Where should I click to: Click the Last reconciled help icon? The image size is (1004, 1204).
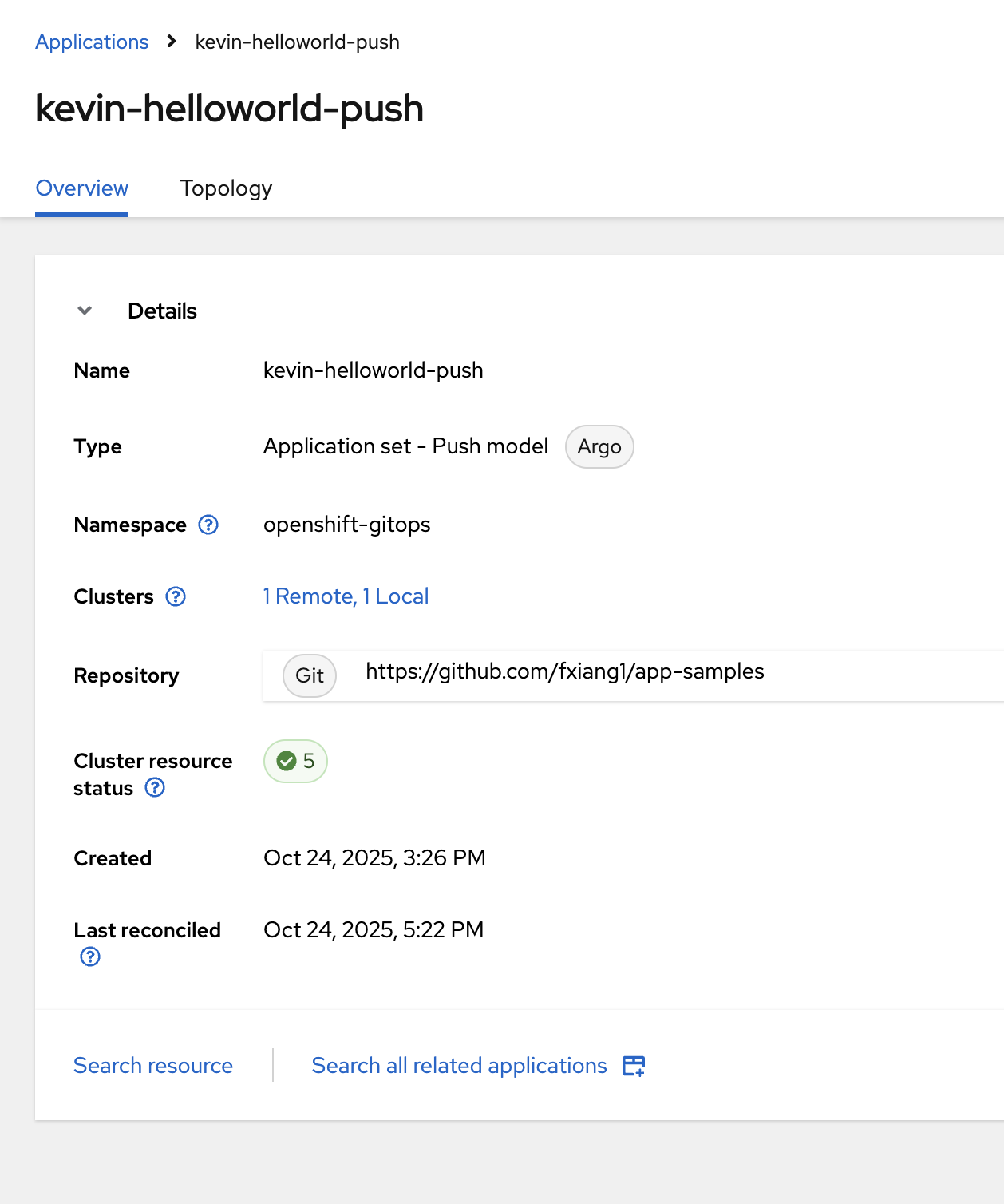tap(90, 956)
